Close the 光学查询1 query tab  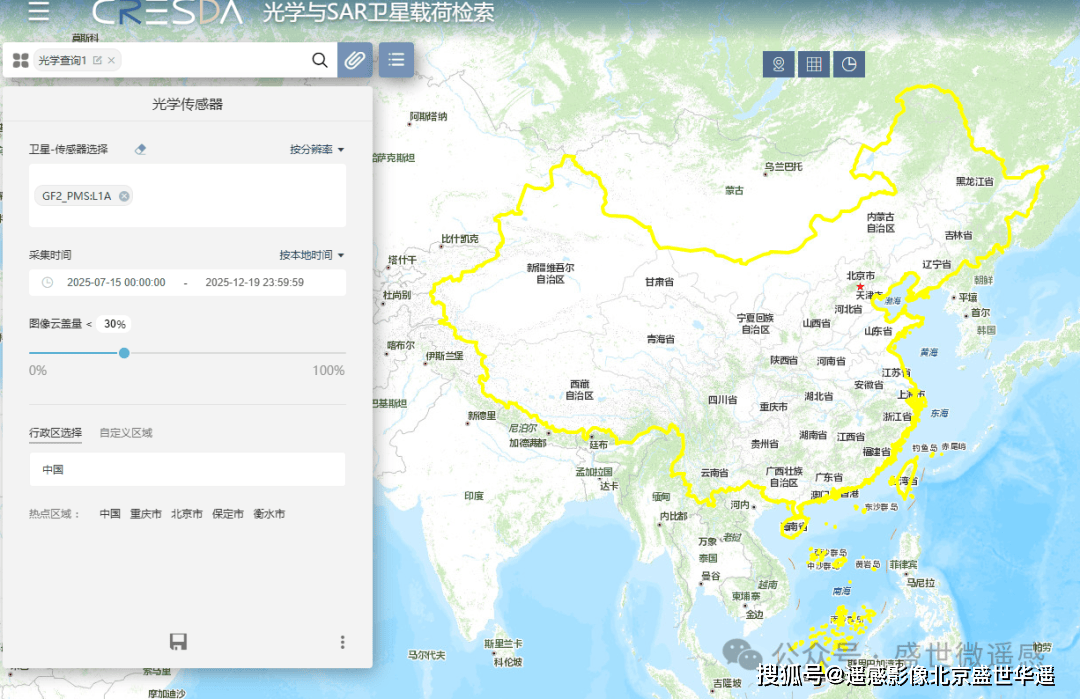coord(112,61)
